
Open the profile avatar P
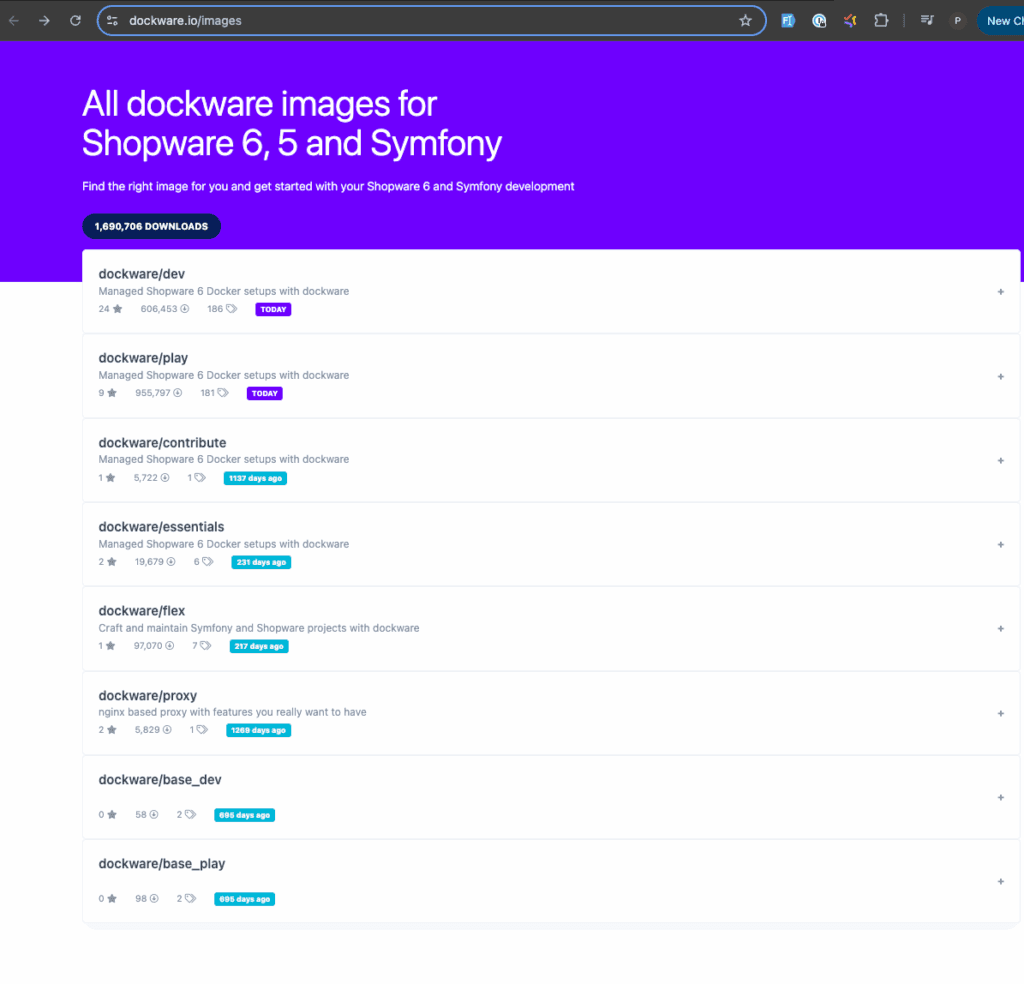pyautogui.click(x=957, y=21)
